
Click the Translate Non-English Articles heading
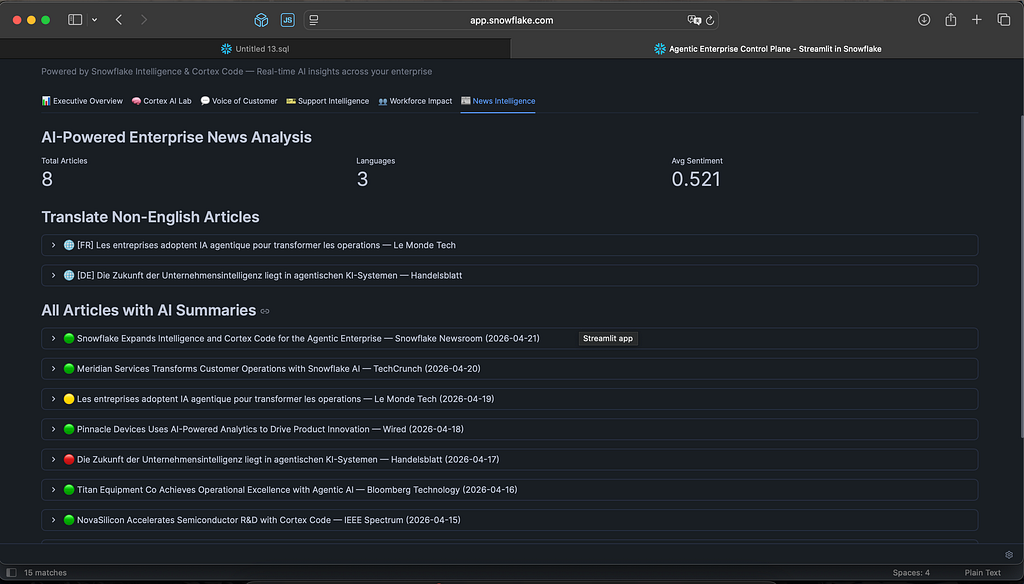coord(150,217)
